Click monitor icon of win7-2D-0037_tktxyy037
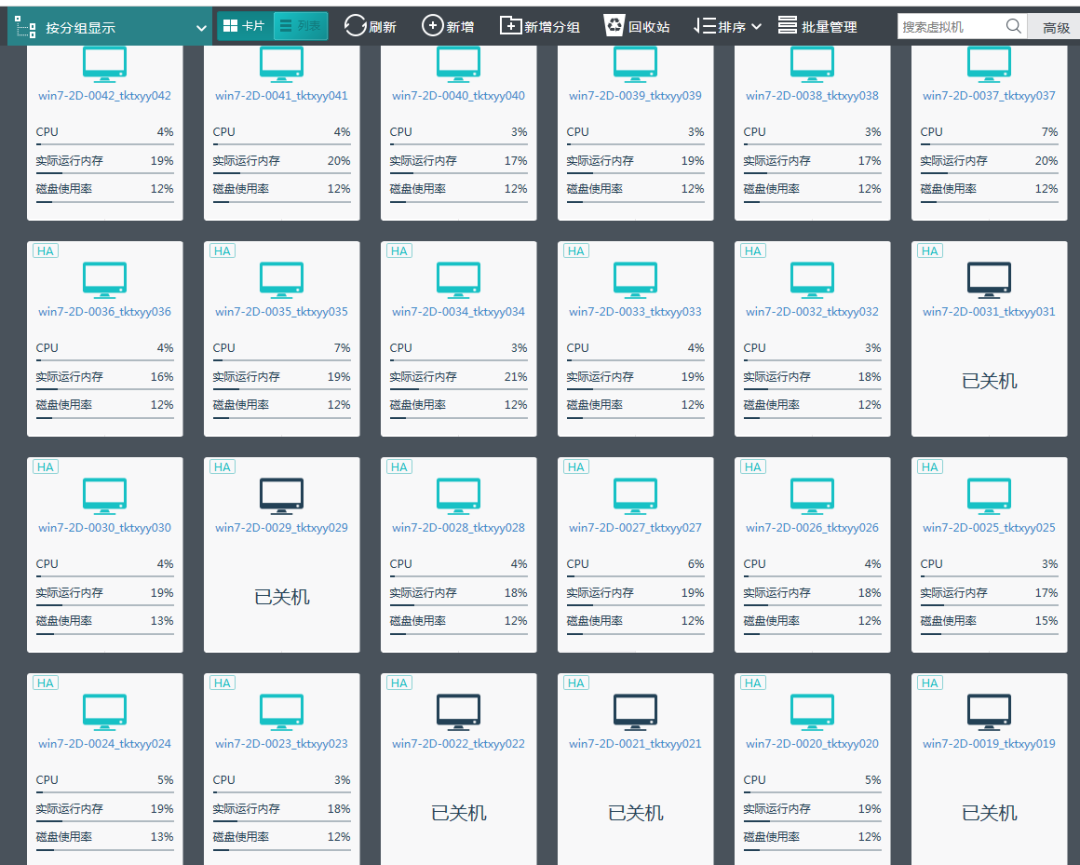This screenshot has height=865, width=1080. [989, 64]
